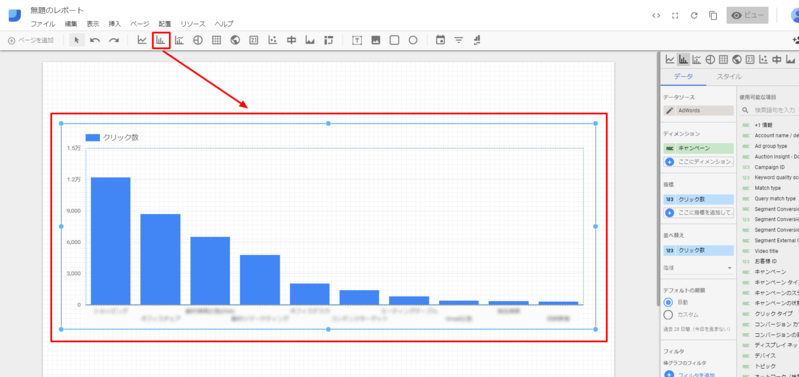Switch to the データ tab
Screen dimensions: 799x377
click(x=683, y=77)
